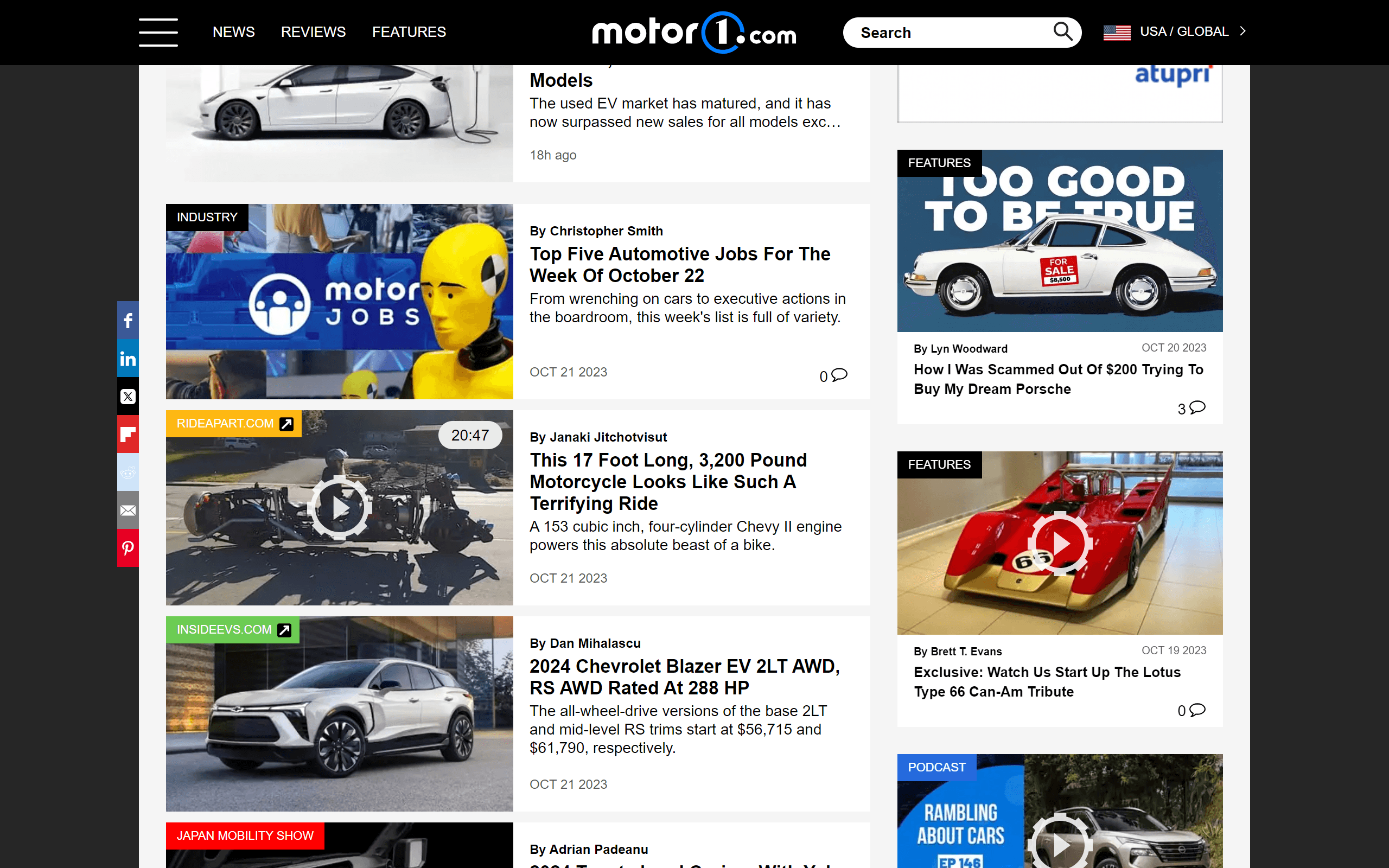Play the Lotus Type 66 video
The width and height of the screenshot is (1389, 868).
[1060, 544]
